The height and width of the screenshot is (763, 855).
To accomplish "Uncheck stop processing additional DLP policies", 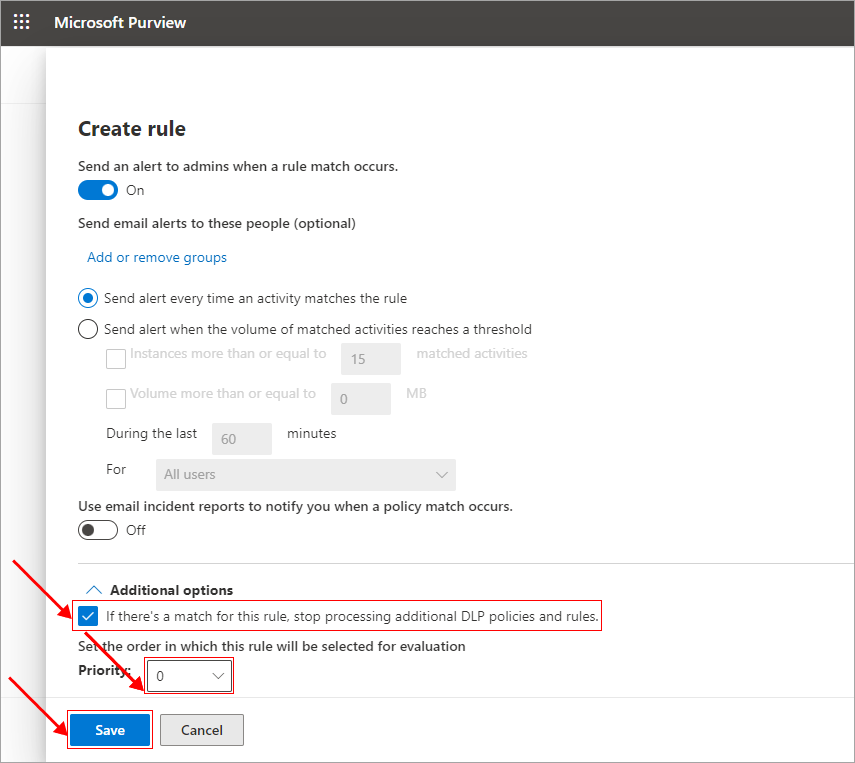I will pos(88,616).
